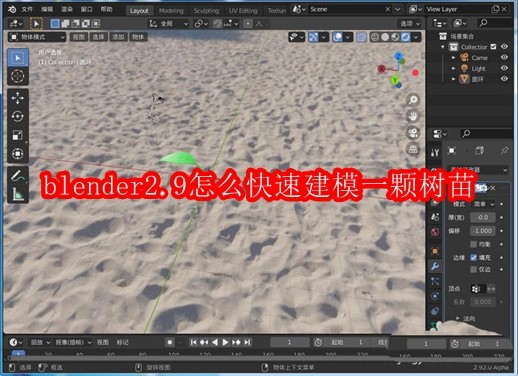Switch to rendered shading mode
Viewport: 518px width, 376px height.
[x=405, y=37]
